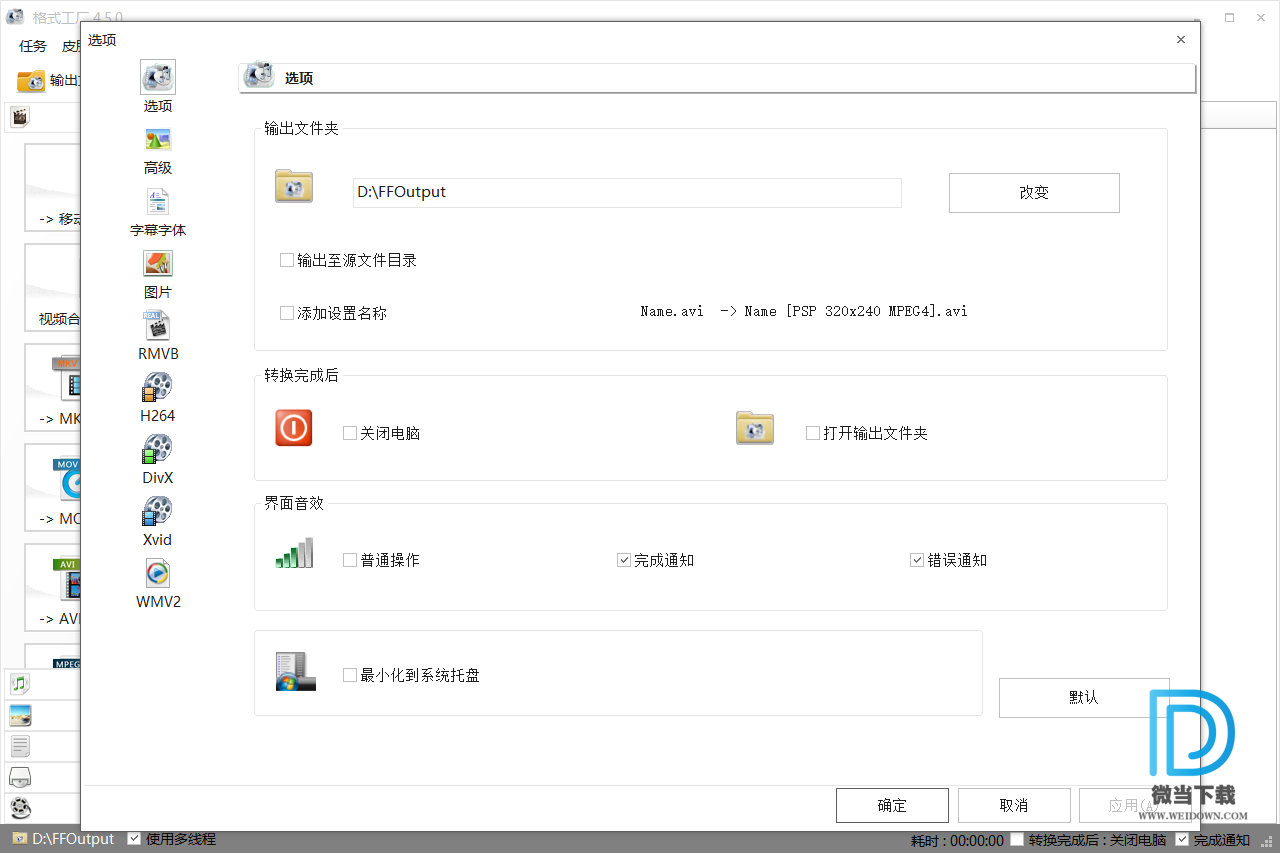Viewport: 1281px width, 854px height.
Task: Enable 输出至源文件目录 checkbox
Action: click(x=287, y=260)
